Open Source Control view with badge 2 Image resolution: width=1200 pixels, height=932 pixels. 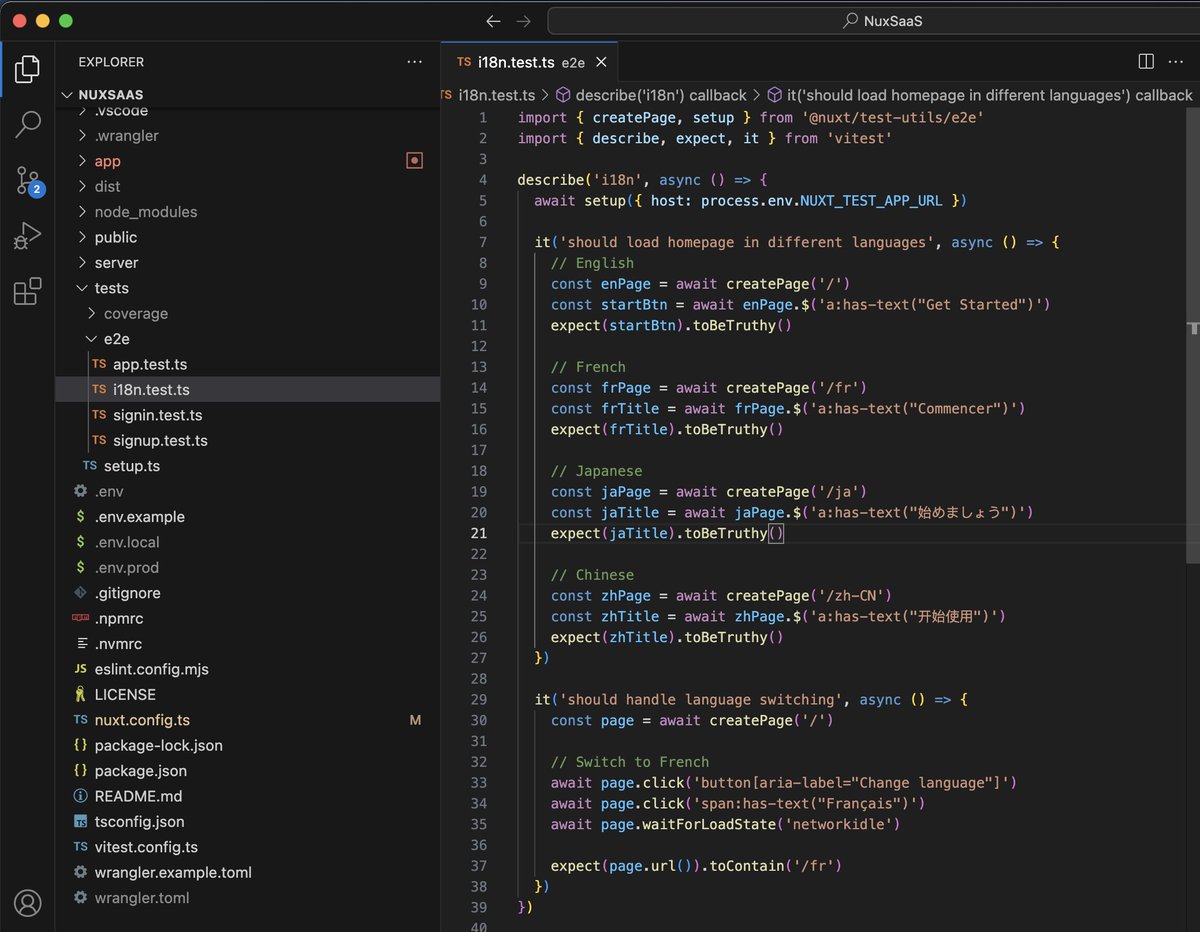pyautogui.click(x=27, y=181)
